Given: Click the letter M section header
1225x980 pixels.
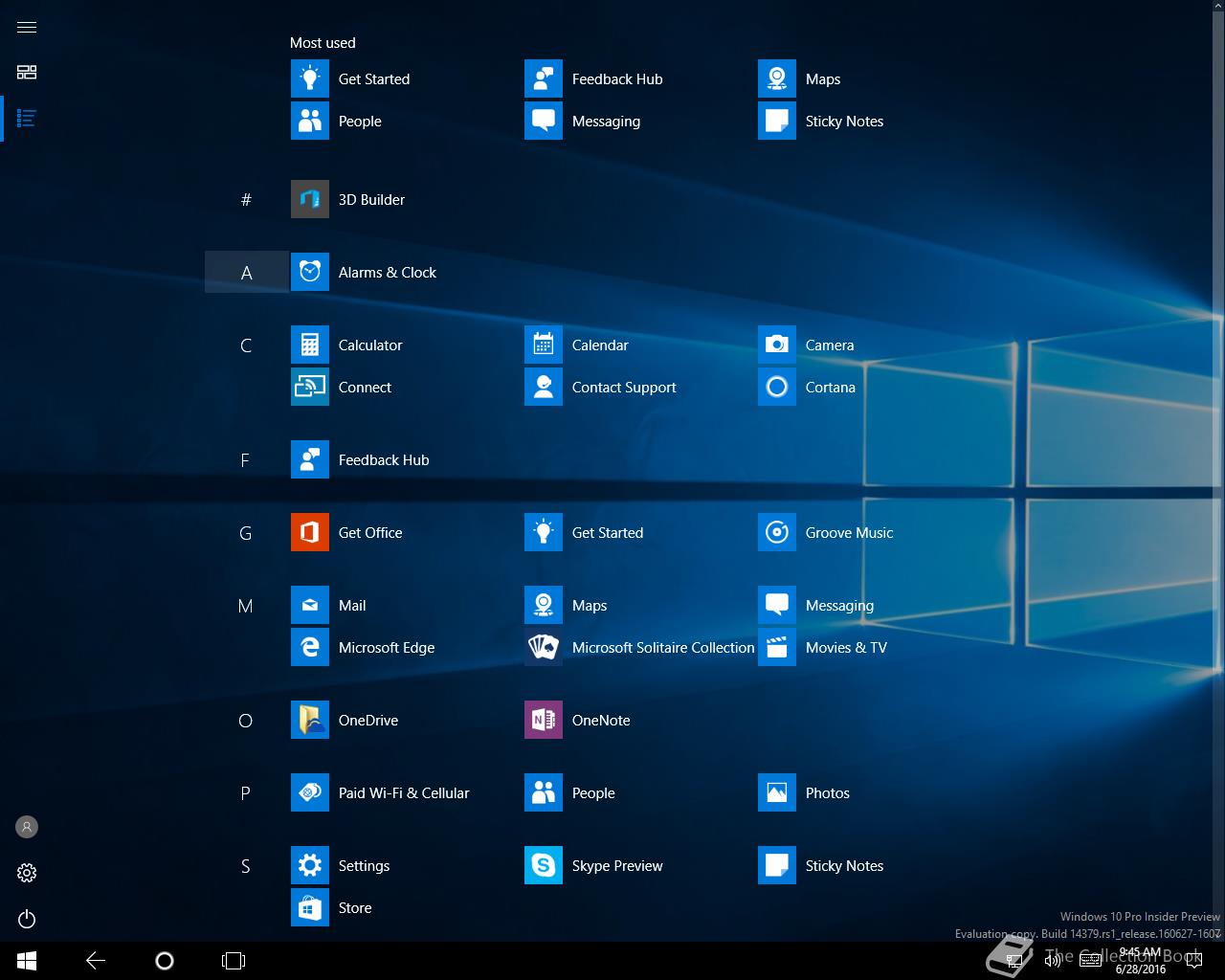Looking at the screenshot, I should coord(246,605).
